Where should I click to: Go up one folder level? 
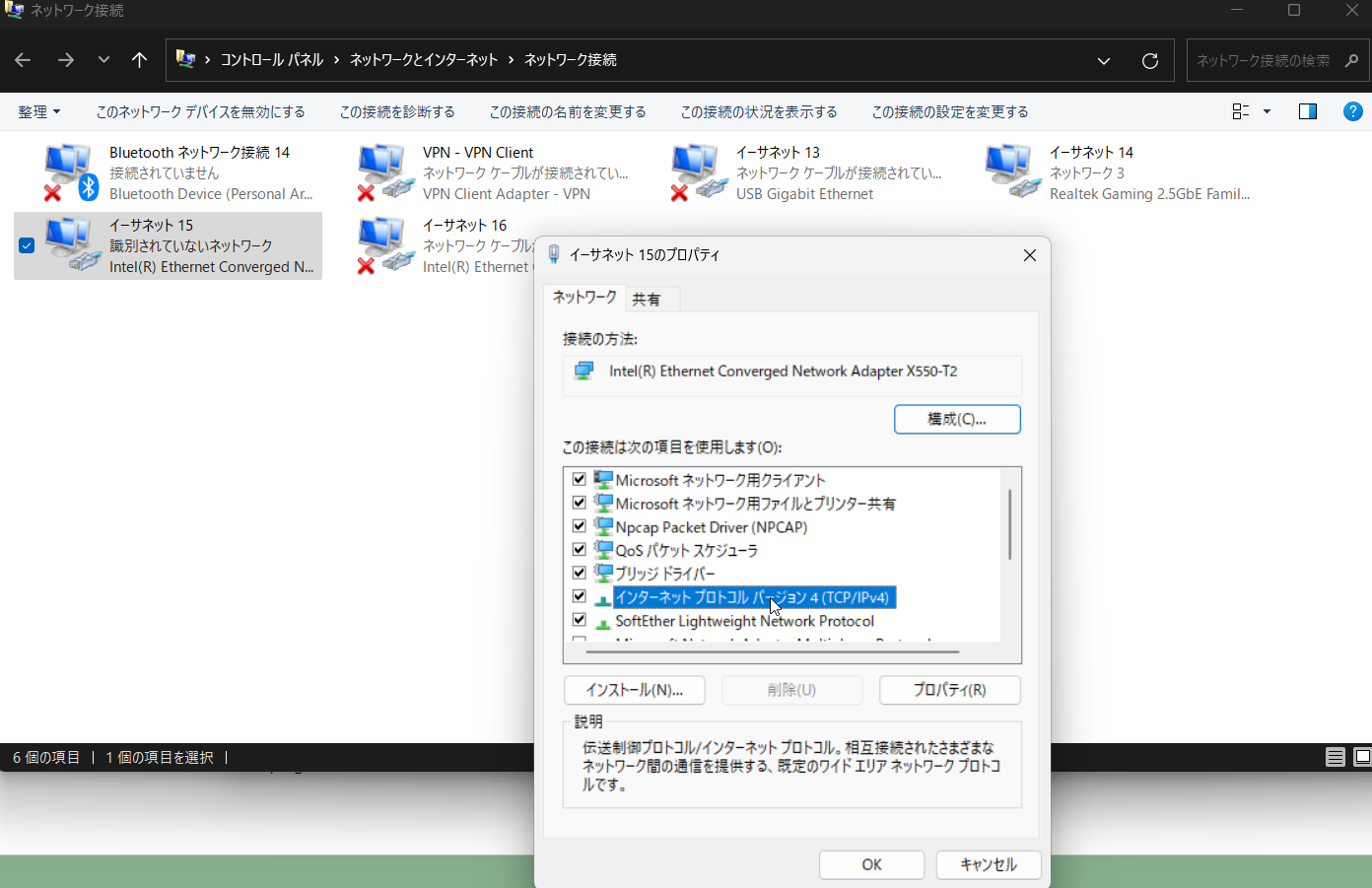(x=139, y=60)
